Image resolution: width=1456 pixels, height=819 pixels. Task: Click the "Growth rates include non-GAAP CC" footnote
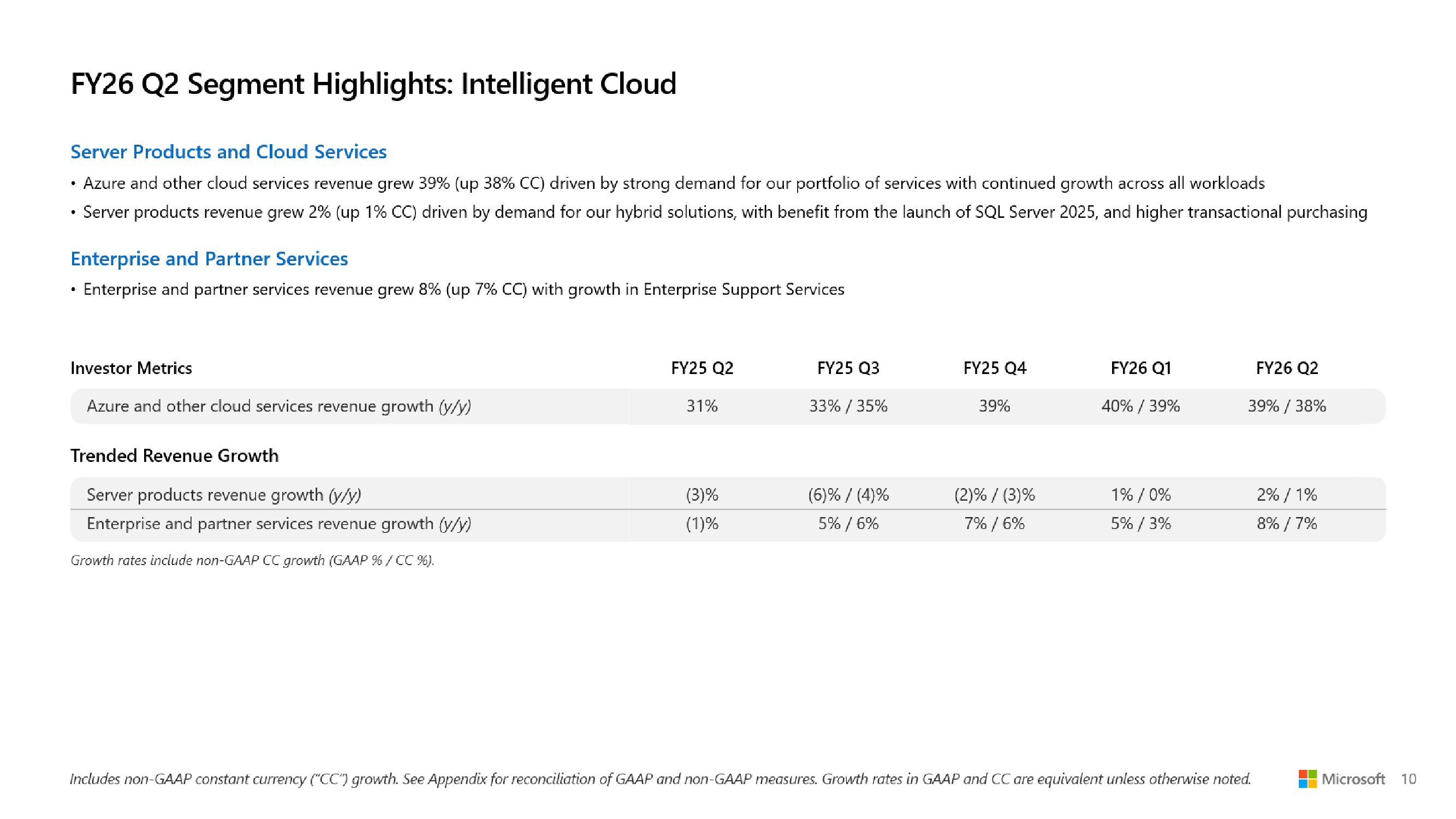(x=252, y=560)
